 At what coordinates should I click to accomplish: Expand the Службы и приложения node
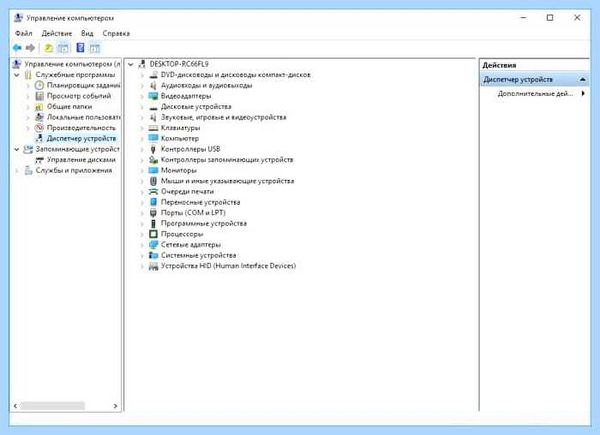17,171
